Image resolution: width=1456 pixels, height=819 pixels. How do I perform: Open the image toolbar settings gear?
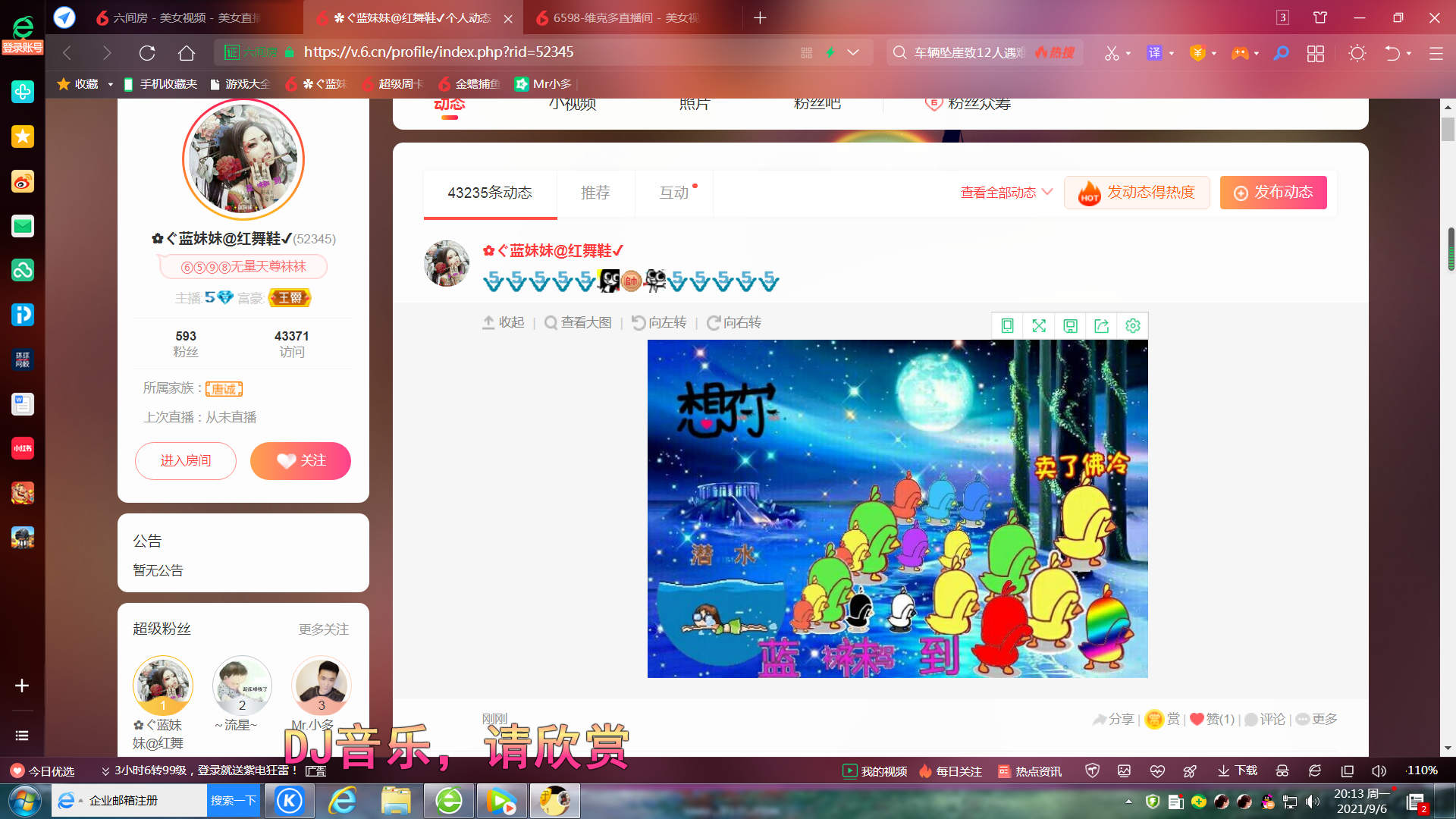pyautogui.click(x=1133, y=325)
